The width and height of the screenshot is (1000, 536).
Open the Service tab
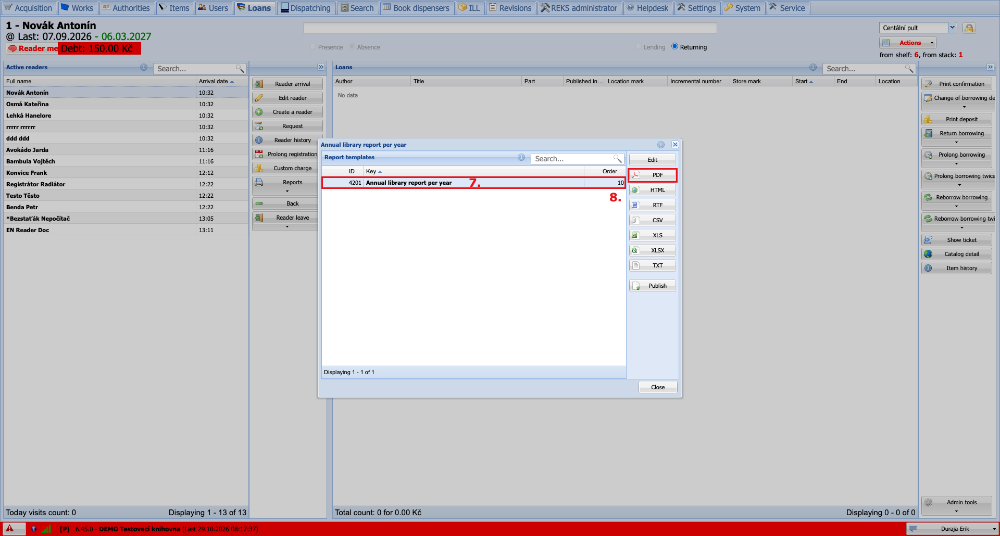coord(788,8)
